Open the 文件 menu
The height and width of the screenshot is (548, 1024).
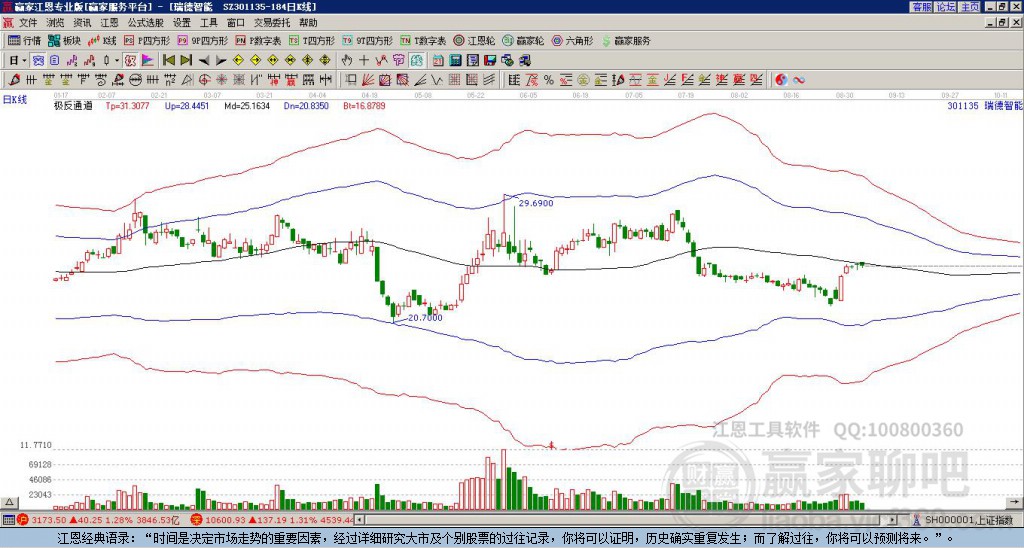pyautogui.click(x=28, y=23)
